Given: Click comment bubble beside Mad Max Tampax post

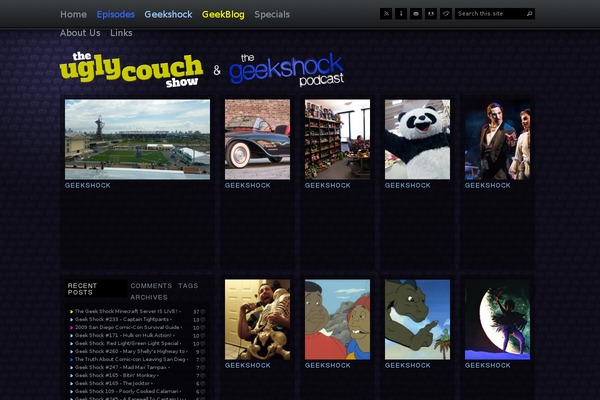Looking at the screenshot, I should click(x=203, y=367).
